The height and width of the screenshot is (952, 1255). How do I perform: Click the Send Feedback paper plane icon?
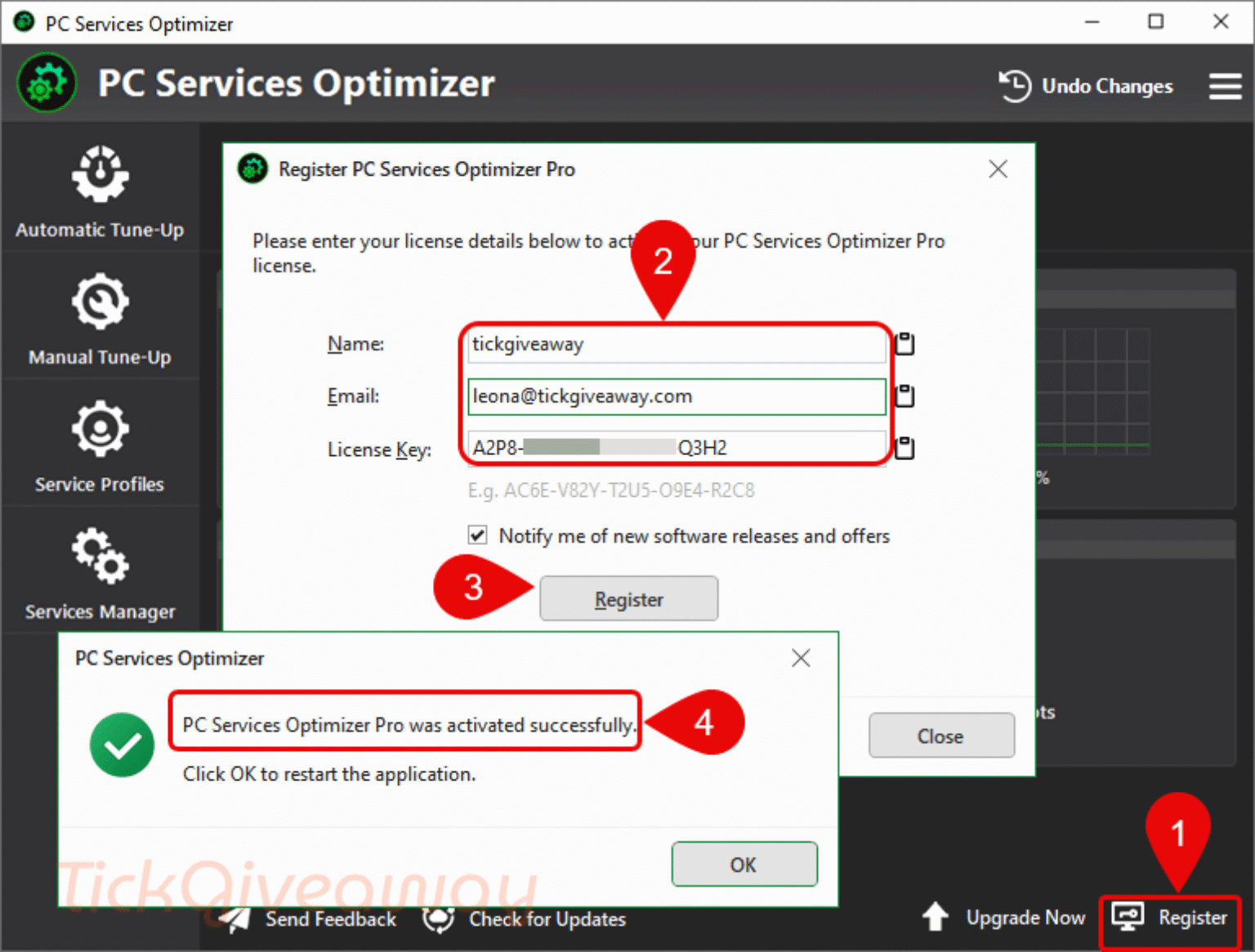click(x=235, y=919)
